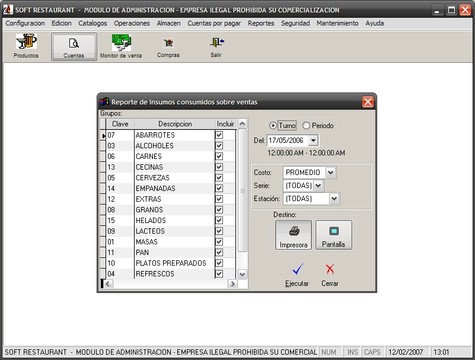The width and height of the screenshot is (475, 360).
Task: Click the Cuentas toolbar button
Action: click(74, 46)
